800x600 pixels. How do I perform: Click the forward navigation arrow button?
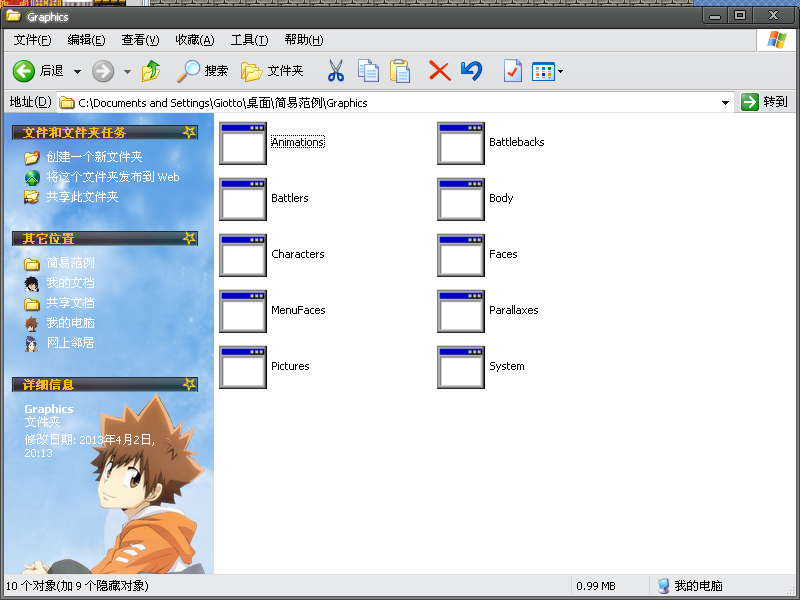pos(103,71)
